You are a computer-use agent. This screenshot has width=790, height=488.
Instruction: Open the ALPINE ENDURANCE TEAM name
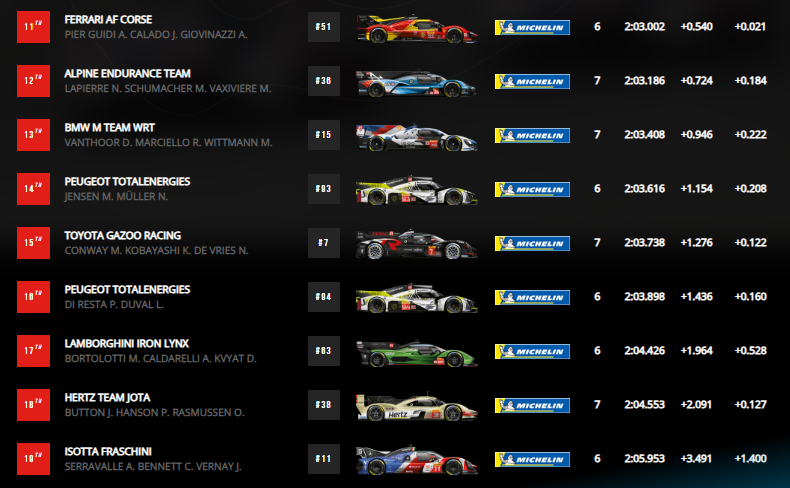click(127, 74)
